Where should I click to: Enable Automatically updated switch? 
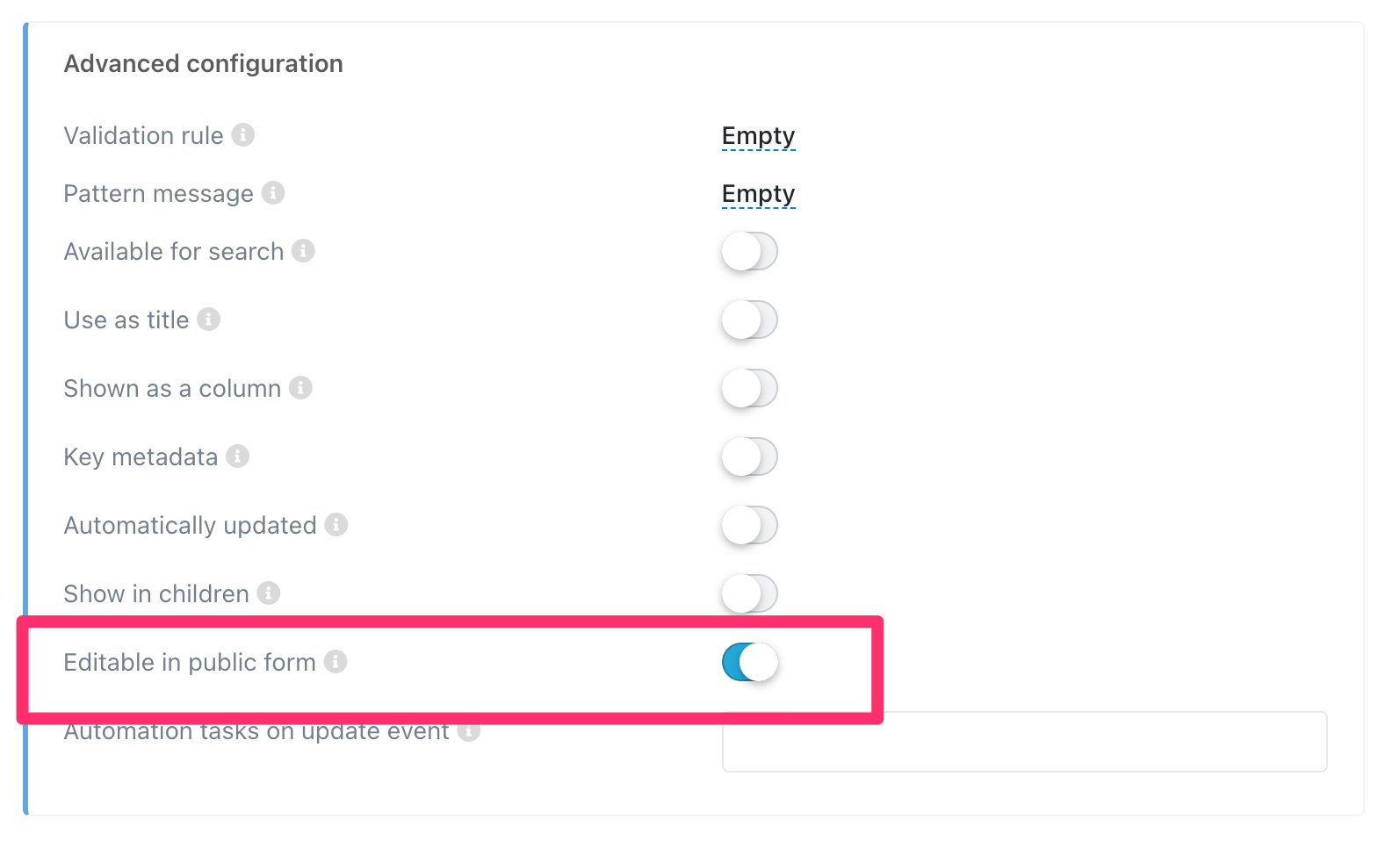[x=749, y=526]
